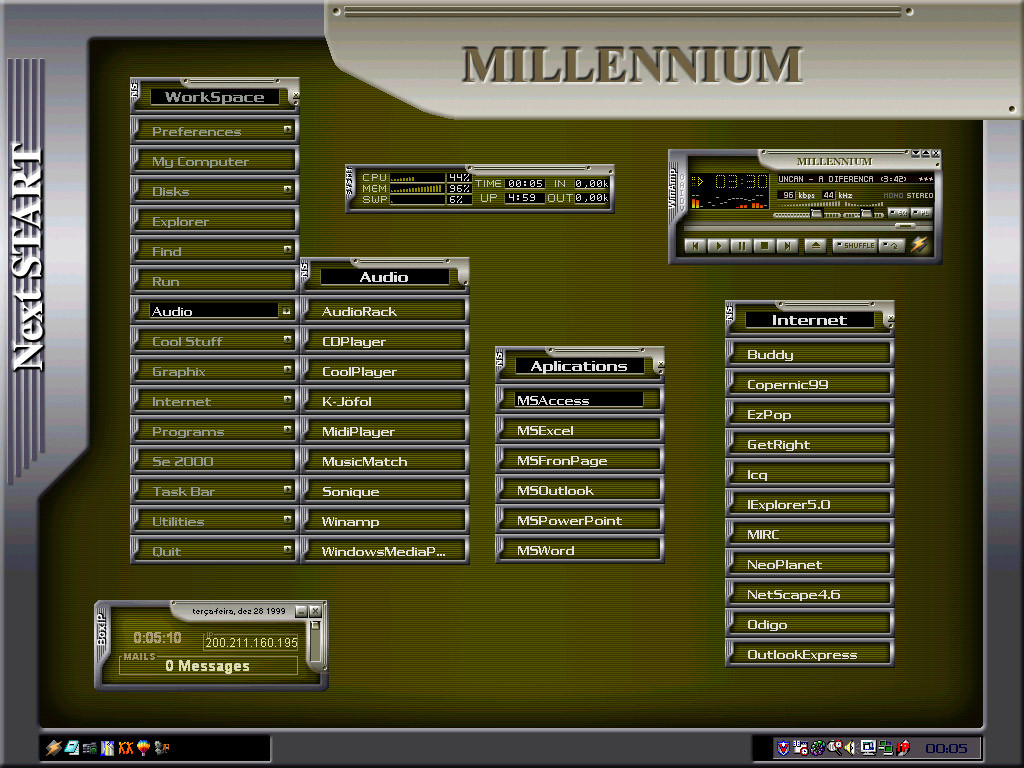Open NetScape4.6 from Internet menu
Viewport: 1024px width, 768px height.
[810, 594]
